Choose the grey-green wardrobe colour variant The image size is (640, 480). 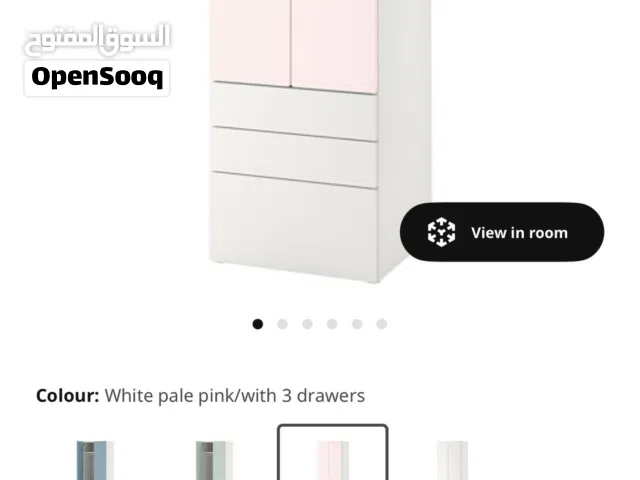214,460
